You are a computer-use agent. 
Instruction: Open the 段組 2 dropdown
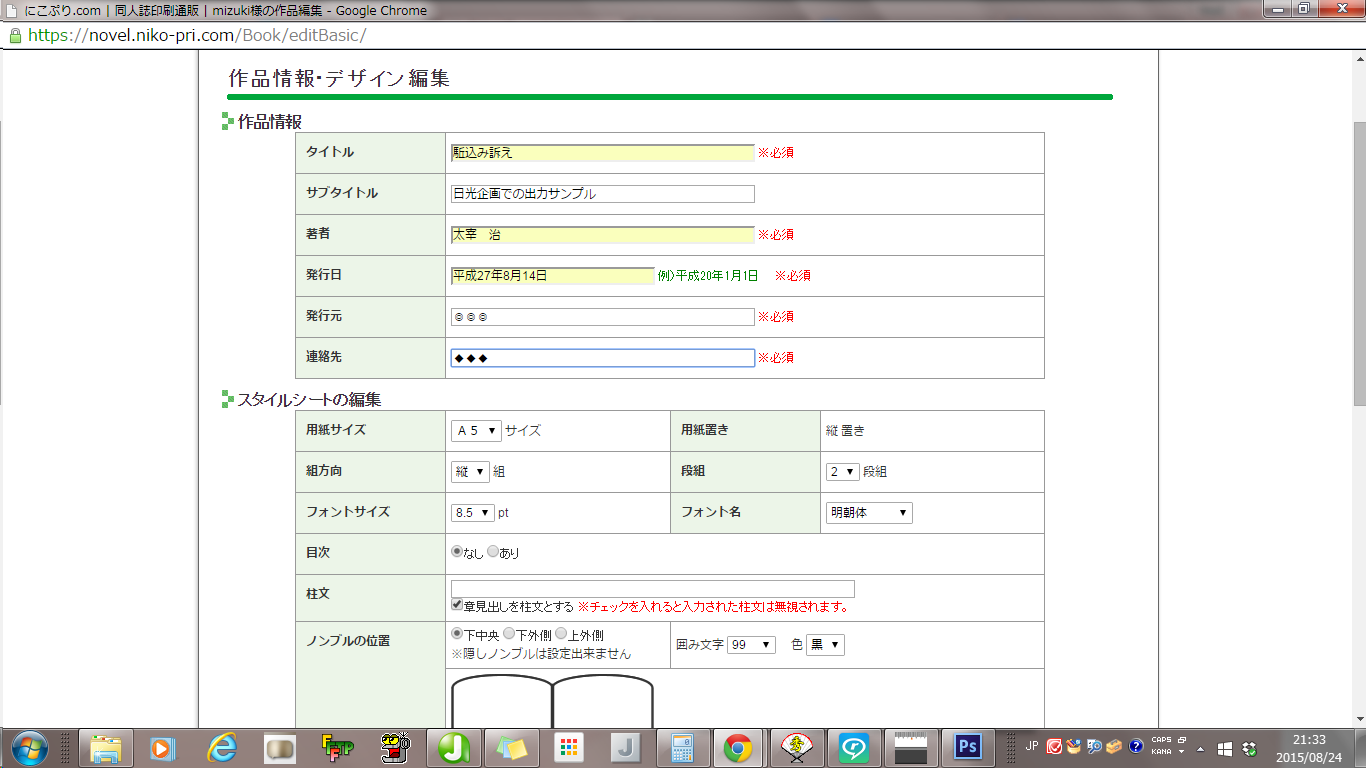[843, 471]
